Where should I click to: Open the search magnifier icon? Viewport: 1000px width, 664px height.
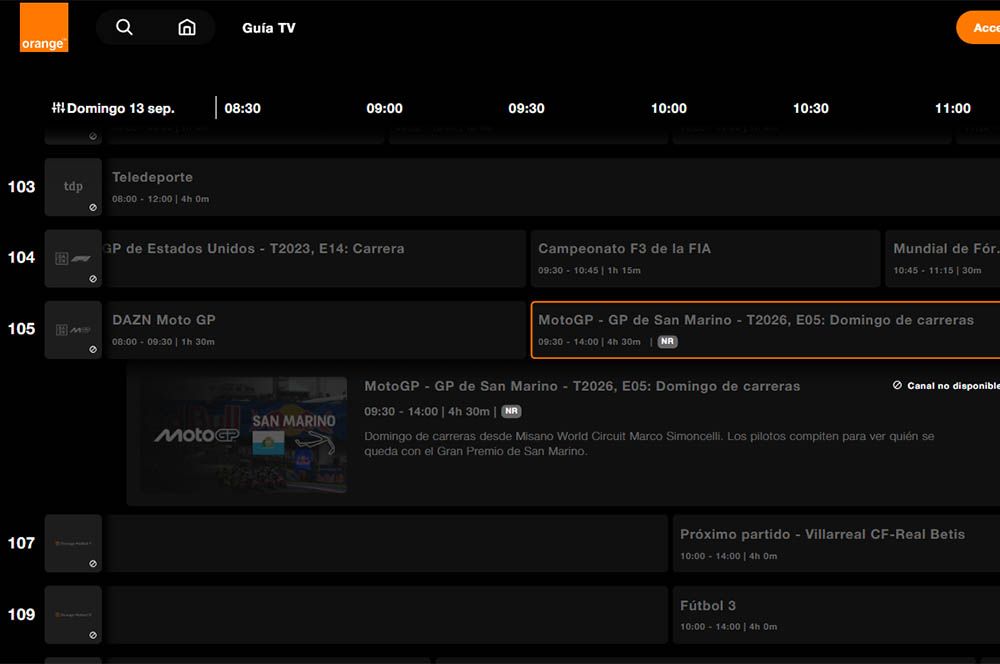(124, 27)
